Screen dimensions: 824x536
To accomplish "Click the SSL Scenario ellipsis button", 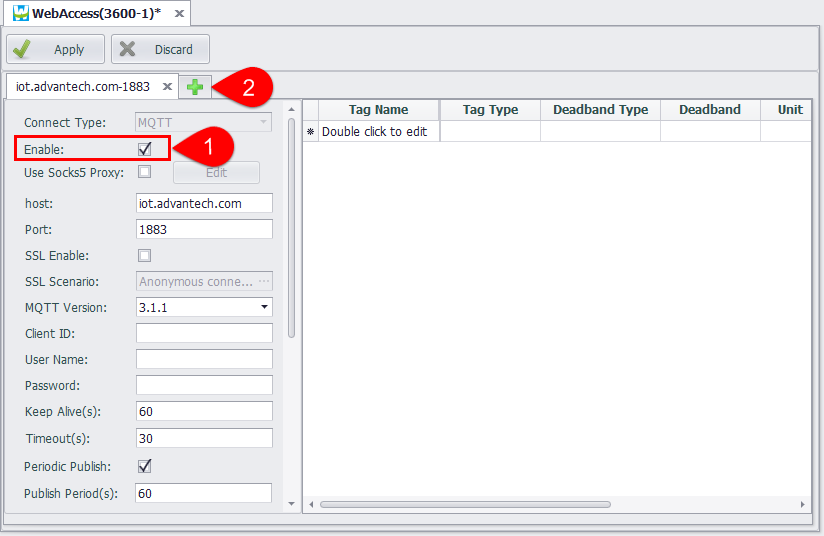I will click(264, 282).
